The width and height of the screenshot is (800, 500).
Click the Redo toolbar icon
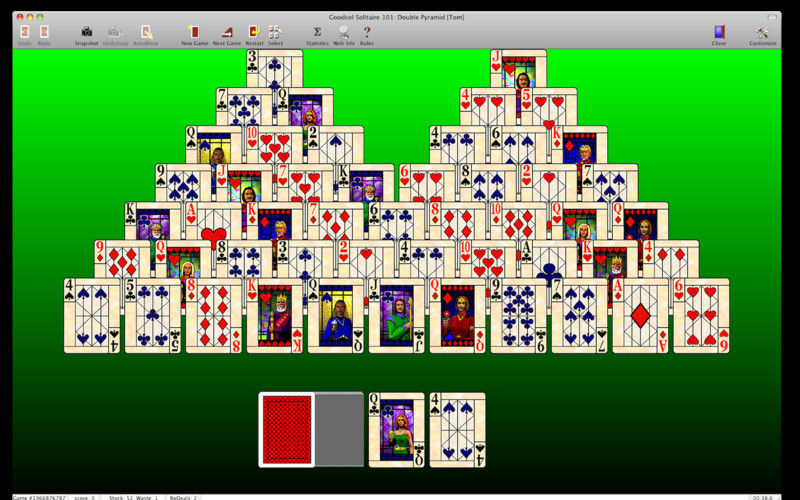(44, 32)
